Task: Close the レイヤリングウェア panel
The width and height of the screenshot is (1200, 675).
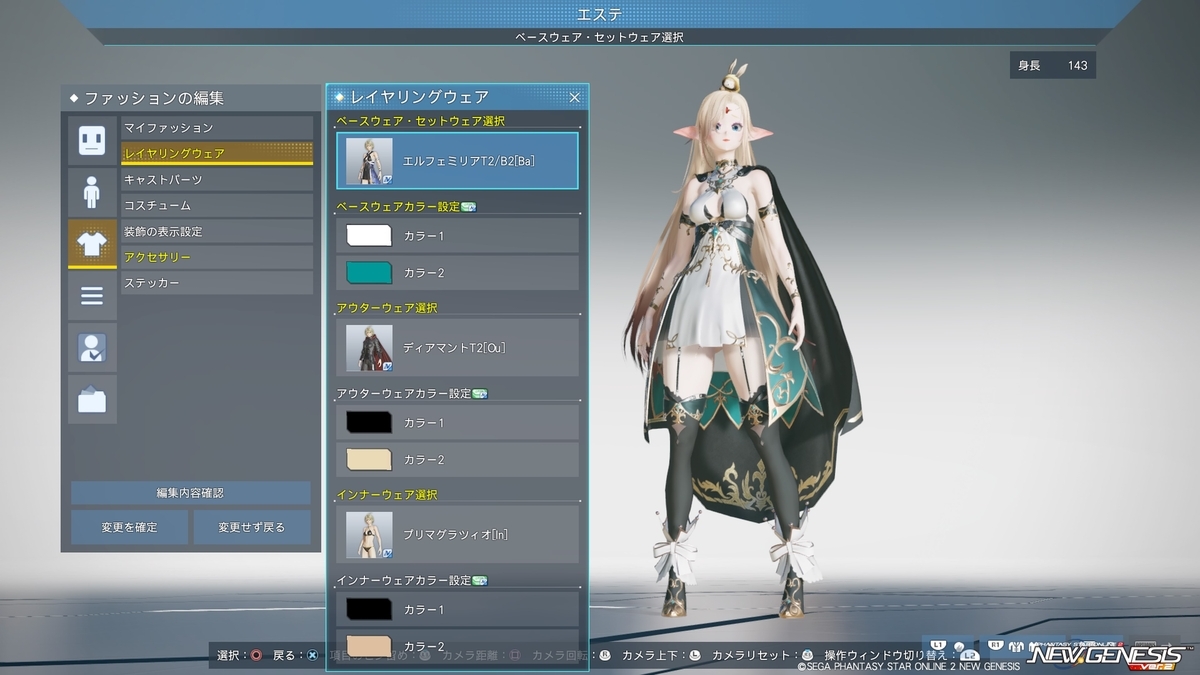Action: coord(574,97)
